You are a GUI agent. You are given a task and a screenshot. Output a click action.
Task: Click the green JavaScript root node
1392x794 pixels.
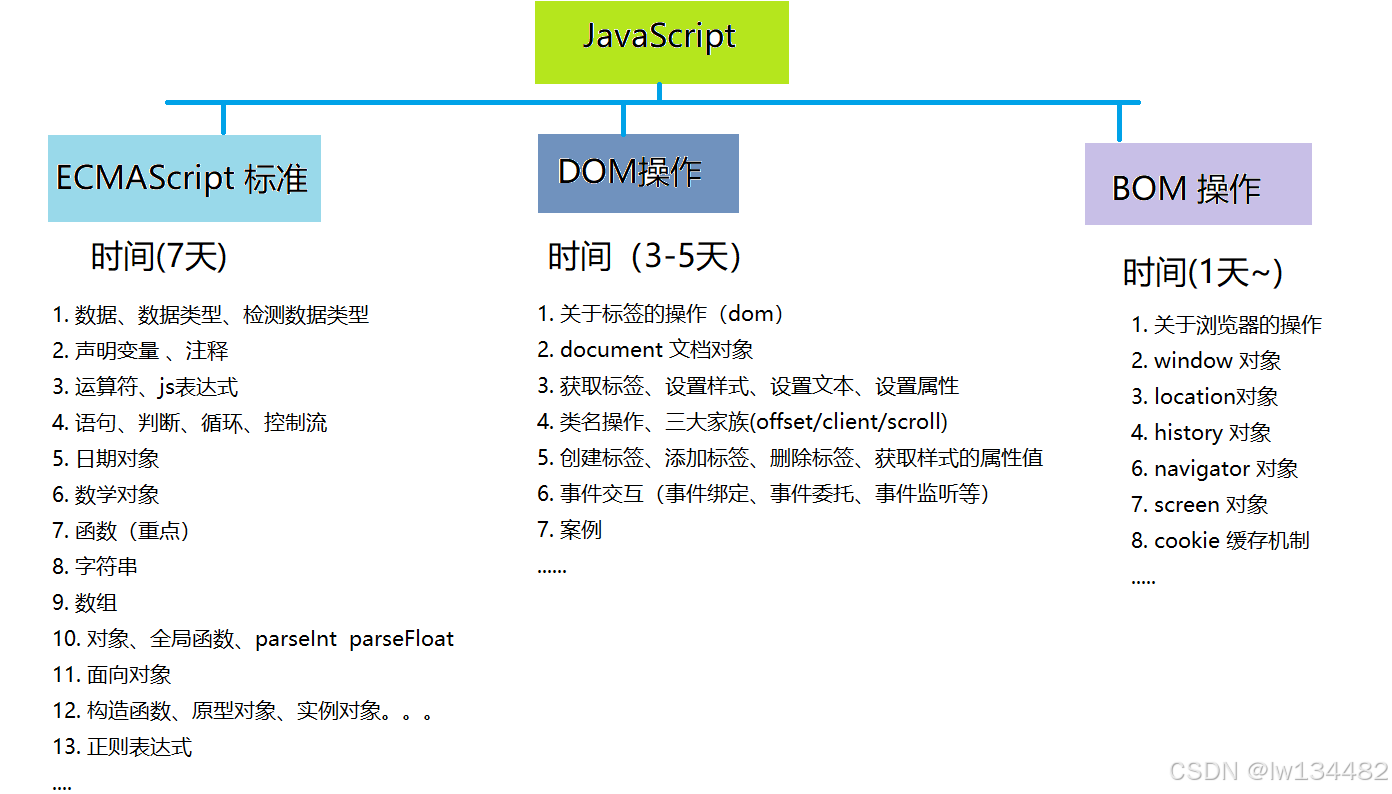tap(661, 42)
